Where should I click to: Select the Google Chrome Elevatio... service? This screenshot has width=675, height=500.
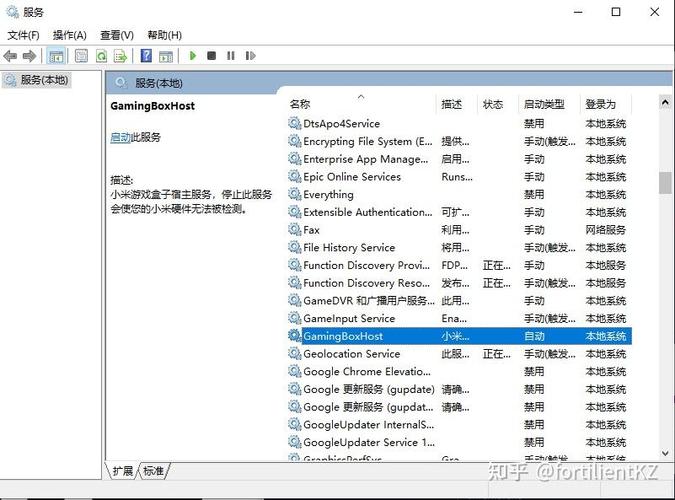(x=459, y=372)
